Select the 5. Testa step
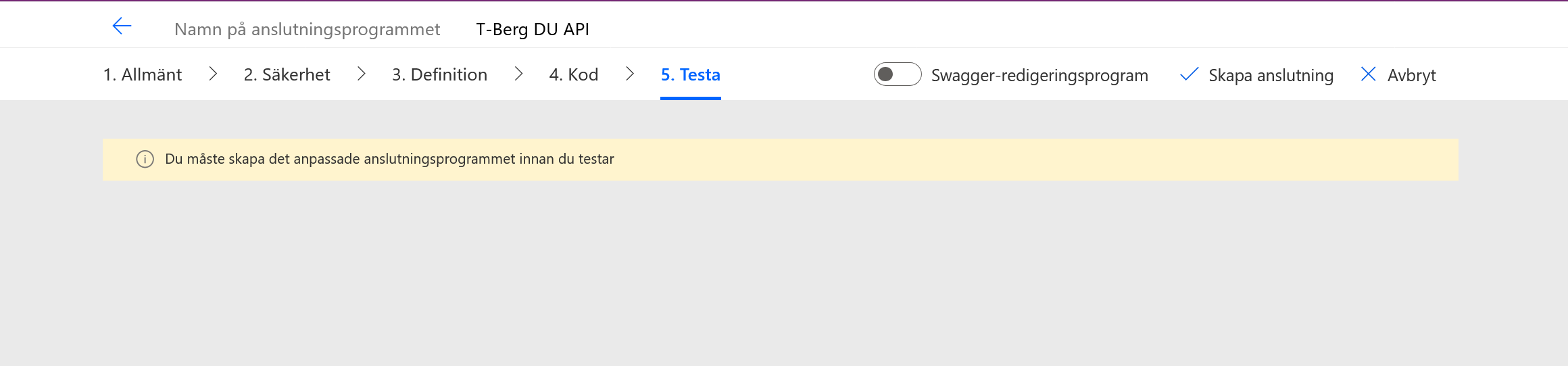Viewport: 1568px width, 366px height. (691, 74)
